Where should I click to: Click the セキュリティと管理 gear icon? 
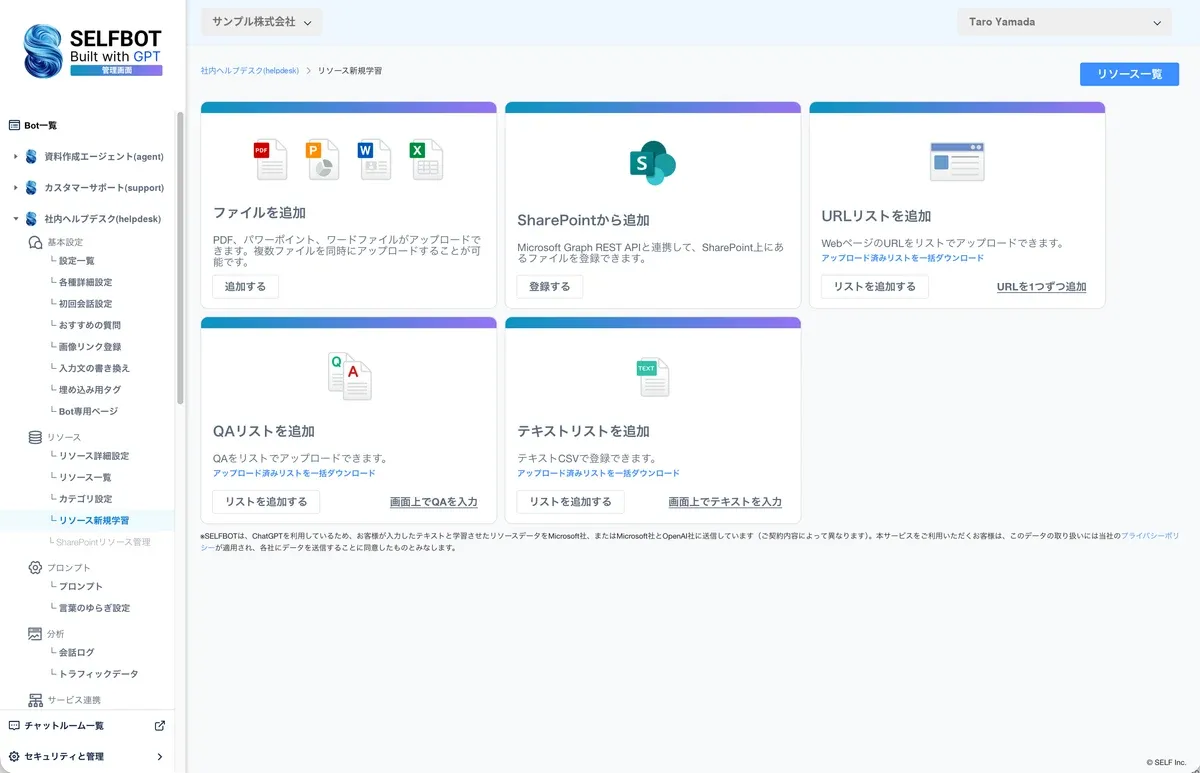pos(14,757)
